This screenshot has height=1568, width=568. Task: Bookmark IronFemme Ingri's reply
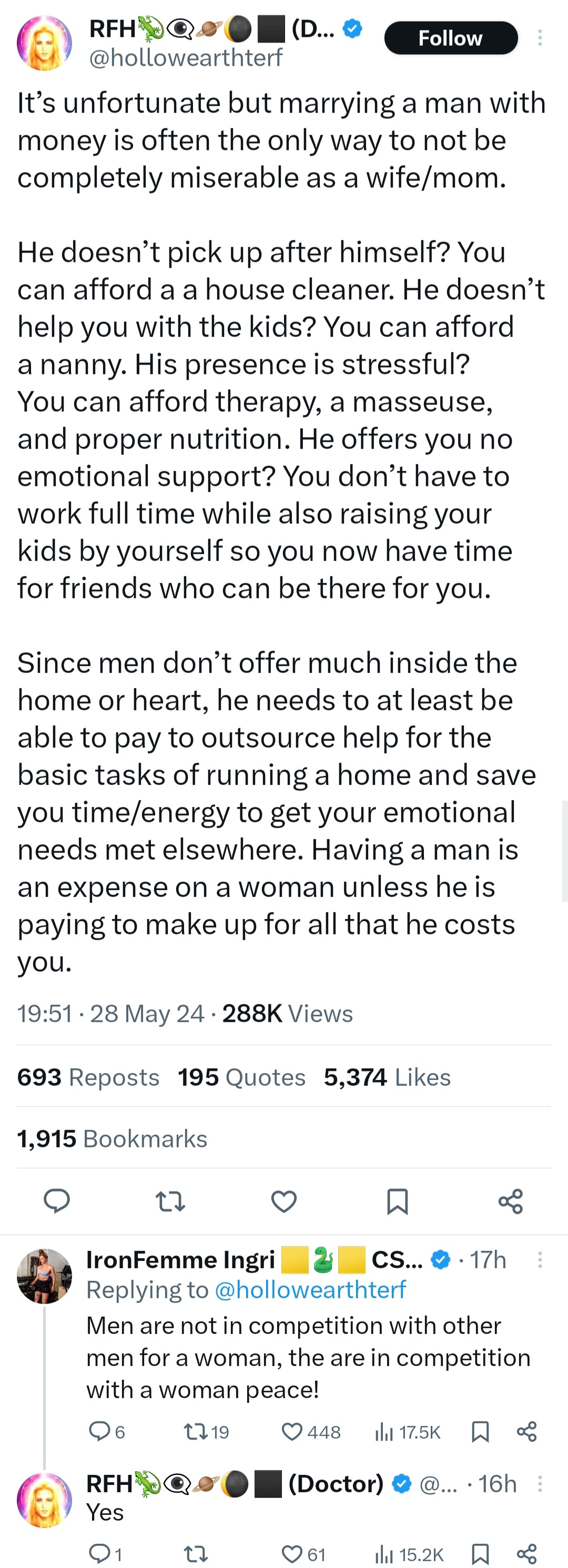[x=480, y=1432]
